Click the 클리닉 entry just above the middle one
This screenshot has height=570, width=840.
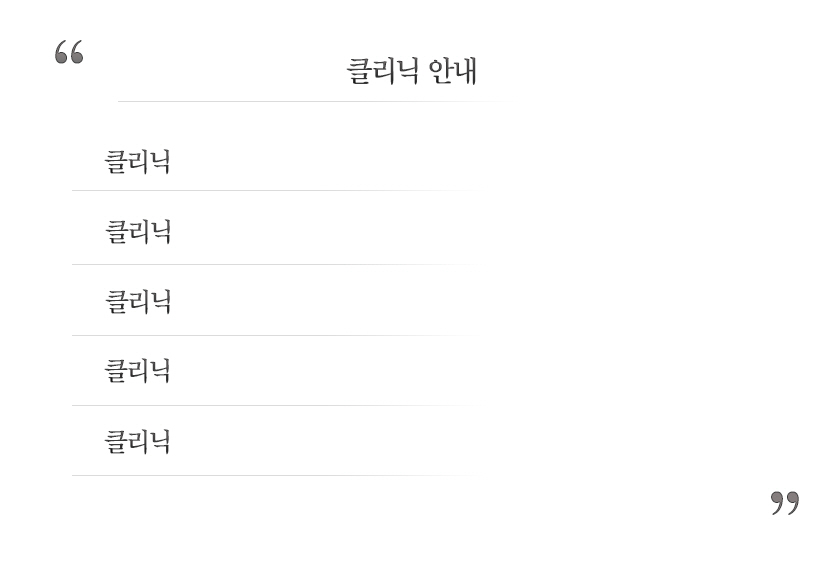(138, 232)
